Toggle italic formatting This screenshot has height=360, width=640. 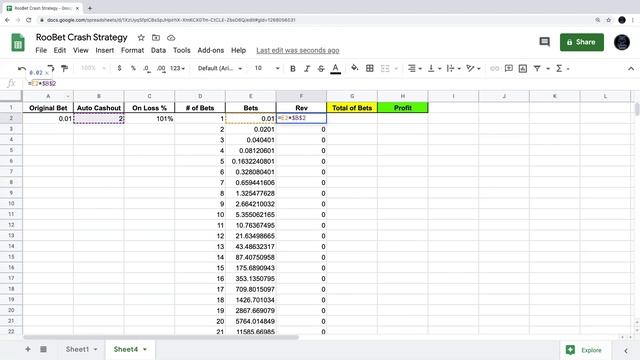click(307, 69)
